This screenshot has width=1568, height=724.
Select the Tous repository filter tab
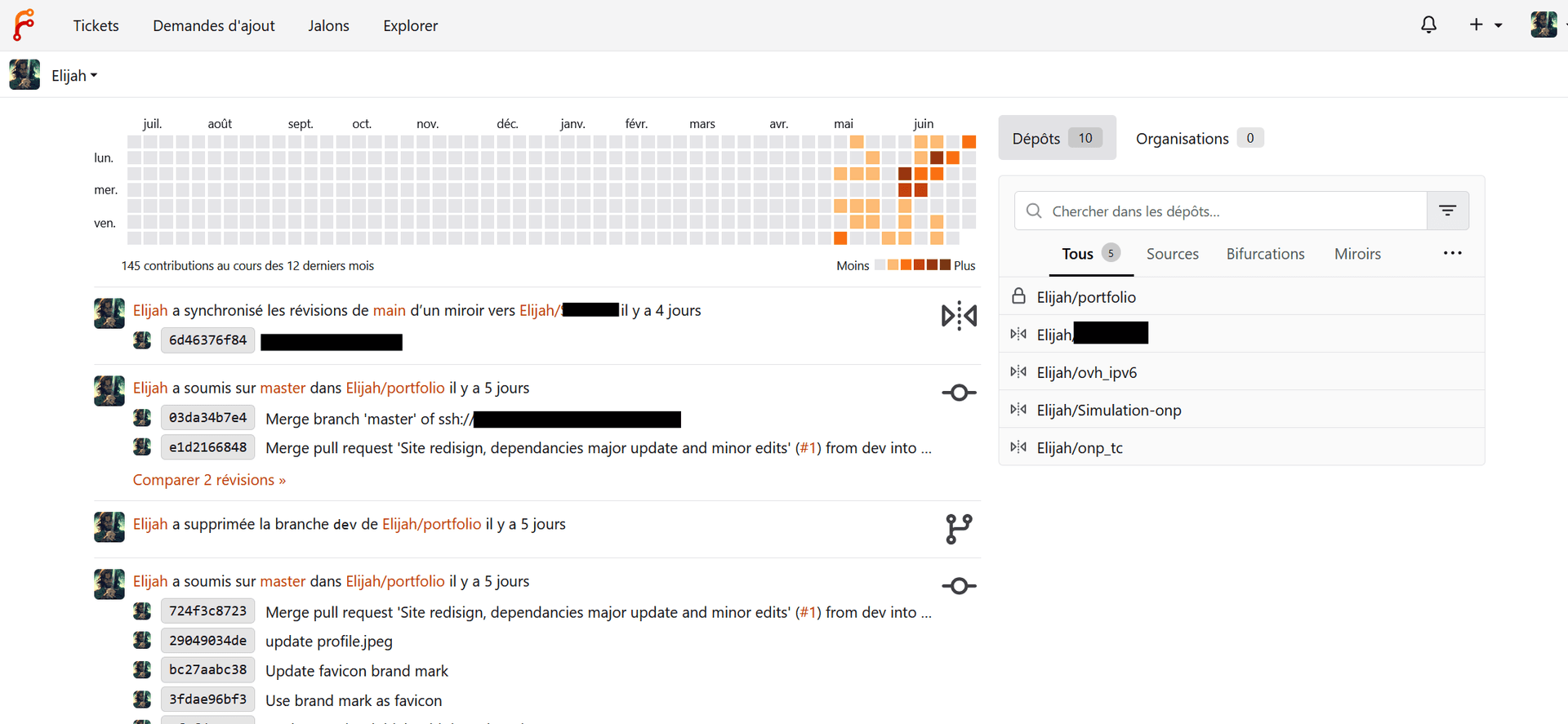(1091, 254)
